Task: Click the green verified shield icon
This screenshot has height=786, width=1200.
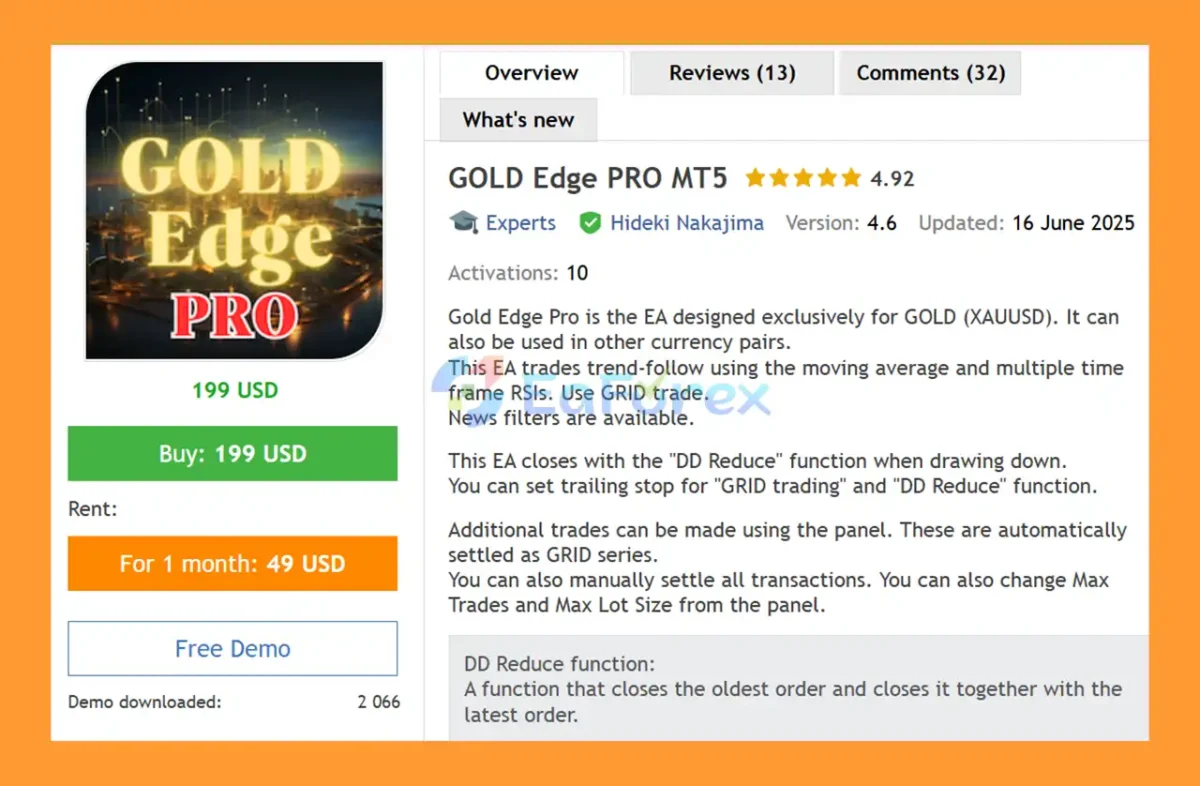Action: point(590,222)
